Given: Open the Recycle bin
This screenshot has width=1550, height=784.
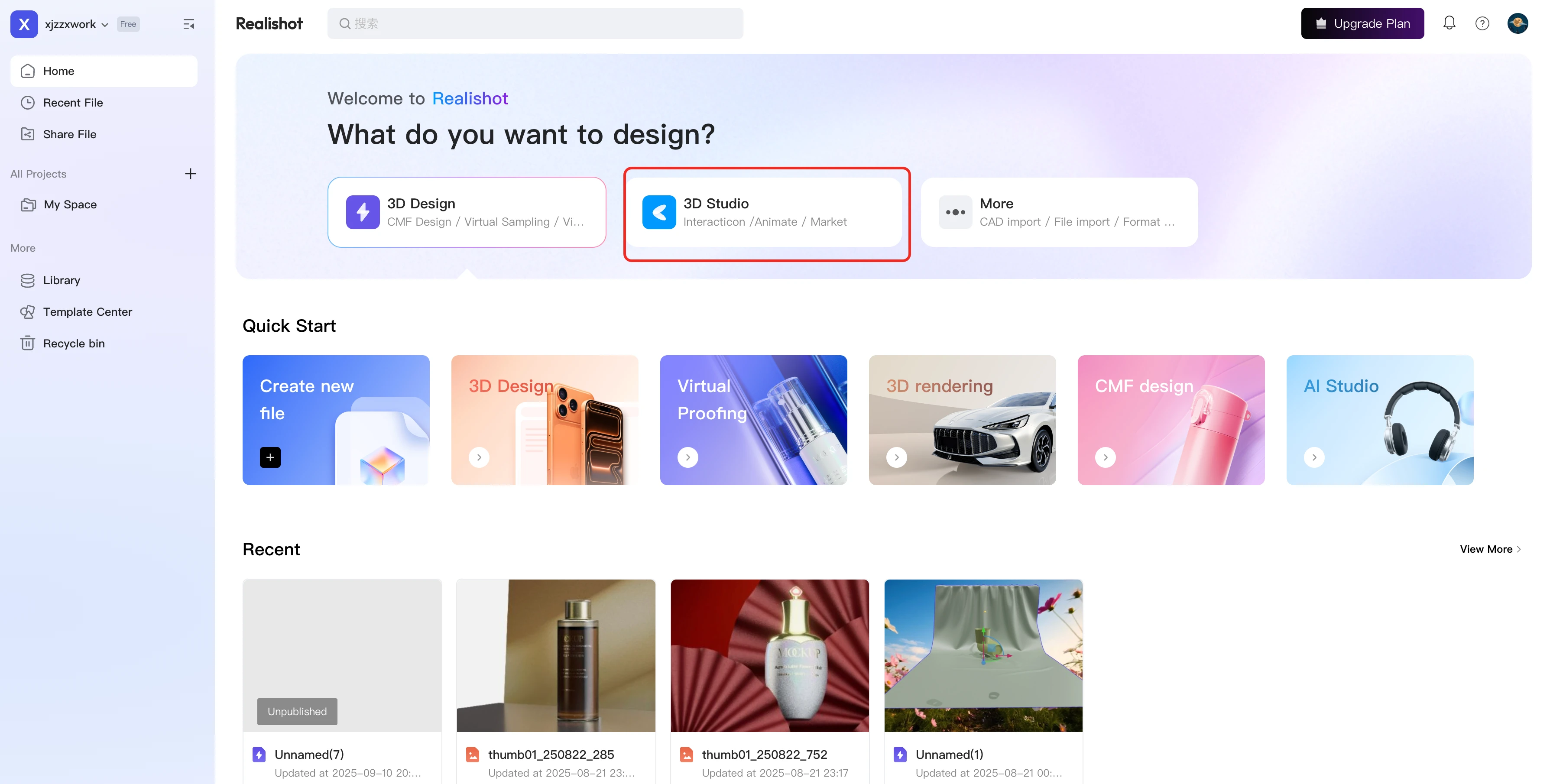Looking at the screenshot, I should [73, 343].
